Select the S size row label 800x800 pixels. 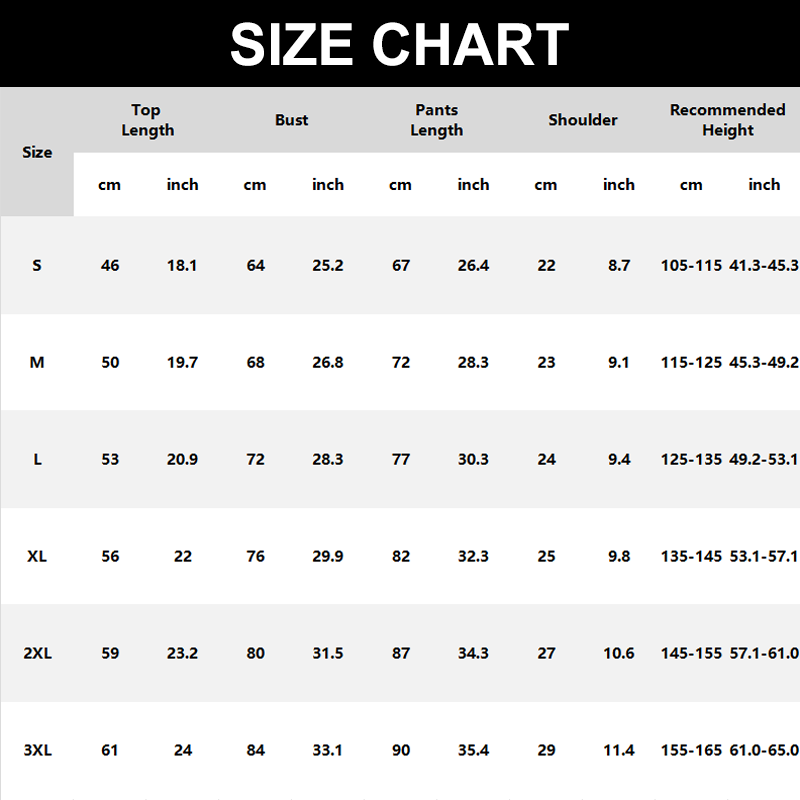(x=37, y=266)
